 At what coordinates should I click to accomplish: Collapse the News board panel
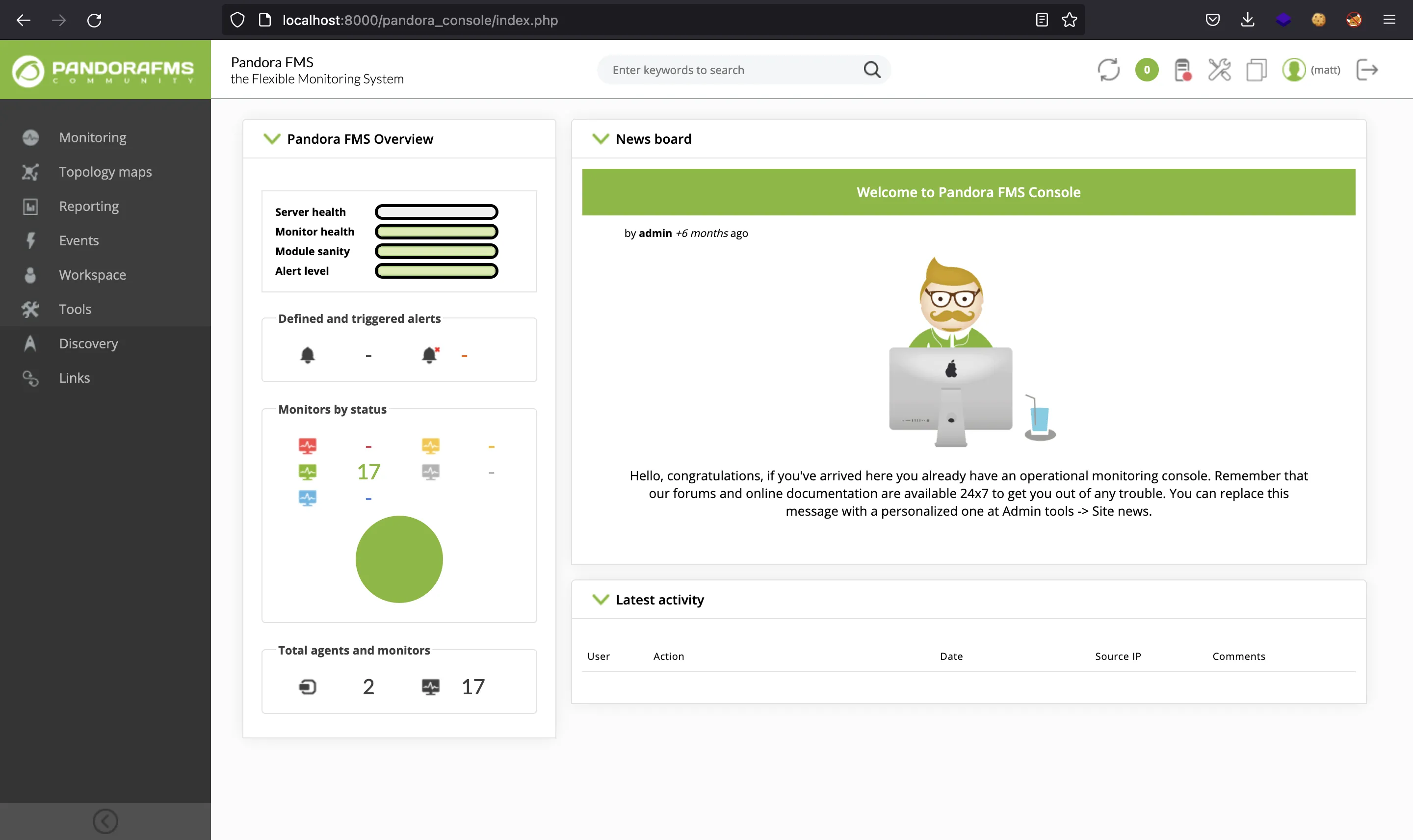tap(600, 139)
